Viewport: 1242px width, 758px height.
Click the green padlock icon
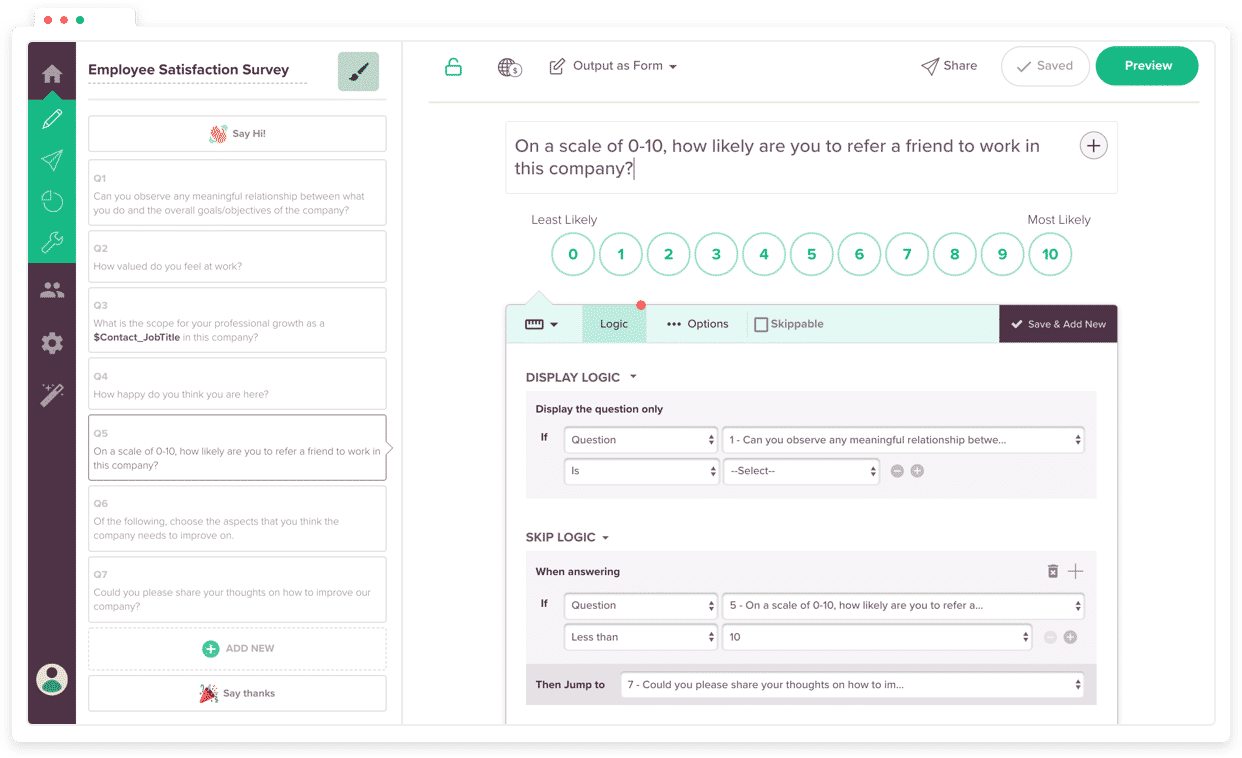[453, 67]
